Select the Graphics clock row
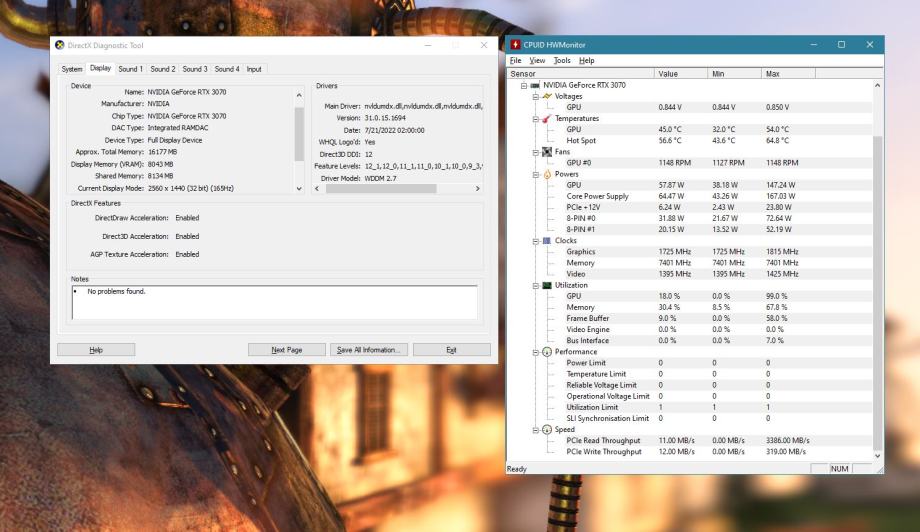 click(689, 252)
